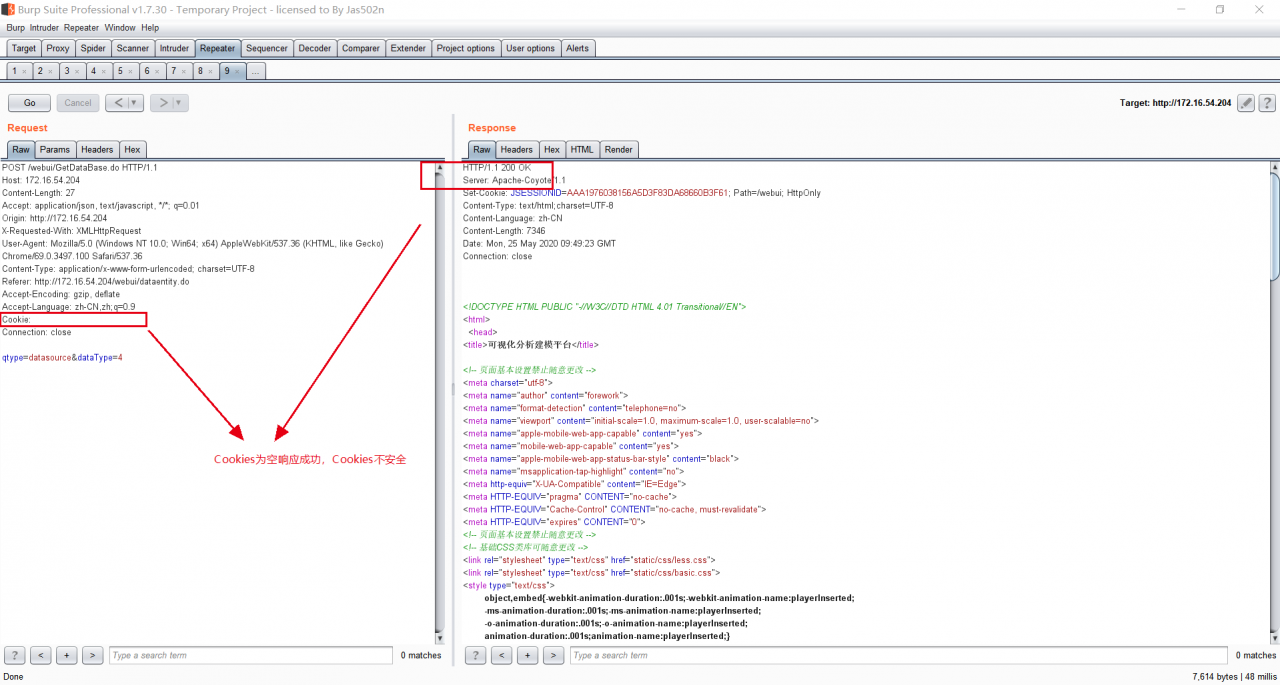The height and width of the screenshot is (685, 1280).
Task: Open the Window menu
Action: [120, 28]
